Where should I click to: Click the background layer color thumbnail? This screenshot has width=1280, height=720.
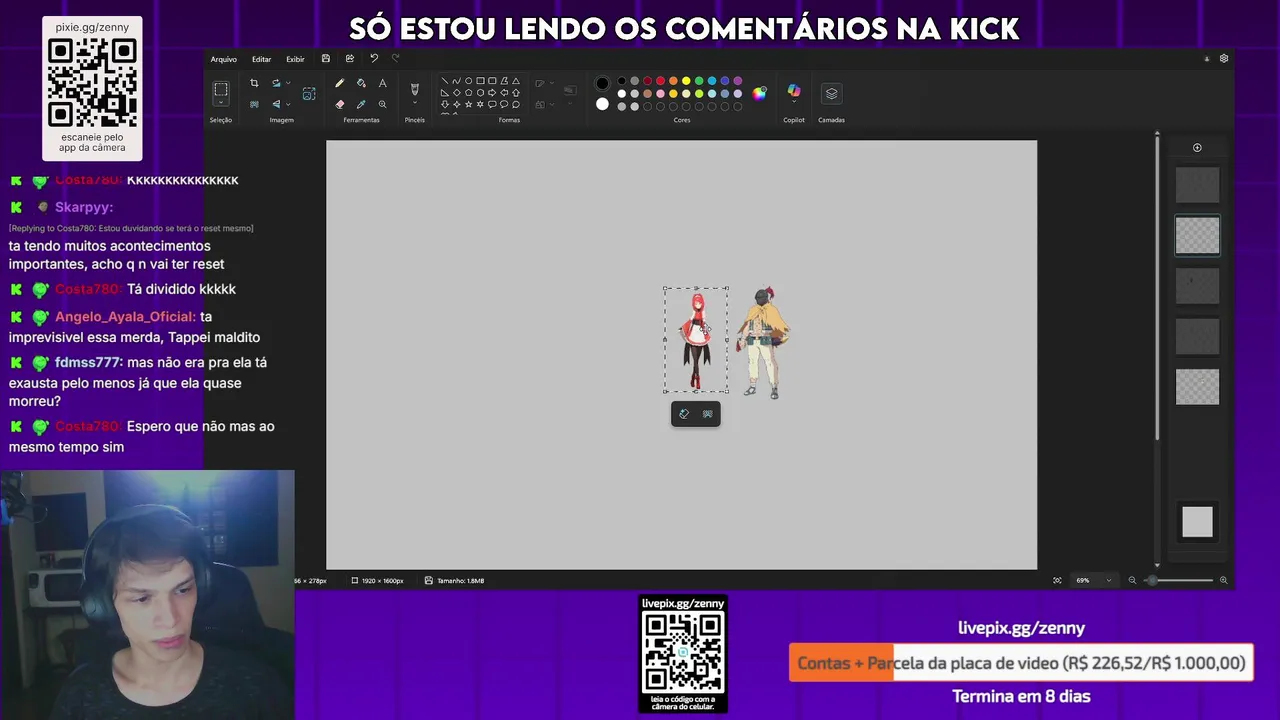click(x=1197, y=522)
